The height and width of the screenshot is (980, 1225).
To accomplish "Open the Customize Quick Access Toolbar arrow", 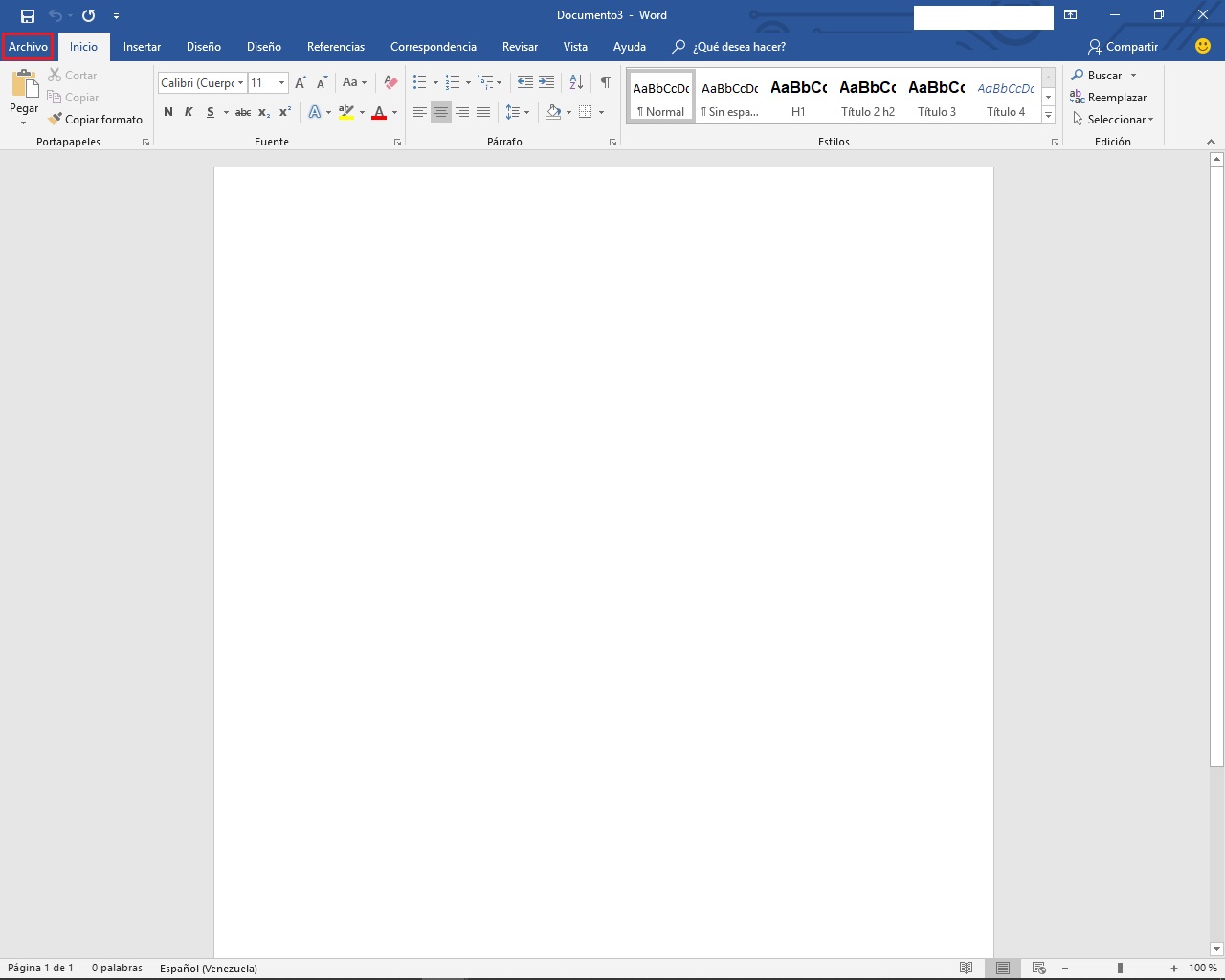I will click(116, 16).
